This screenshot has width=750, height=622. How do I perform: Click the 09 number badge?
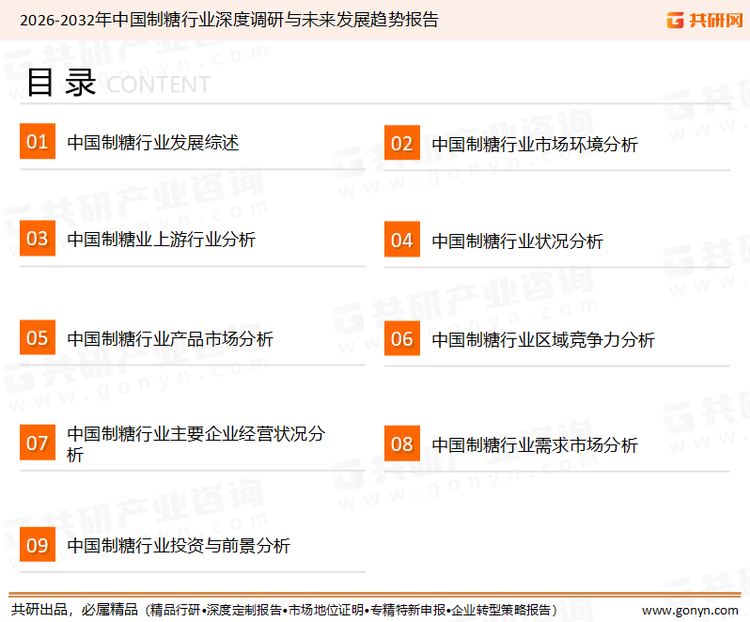[x=37, y=545]
